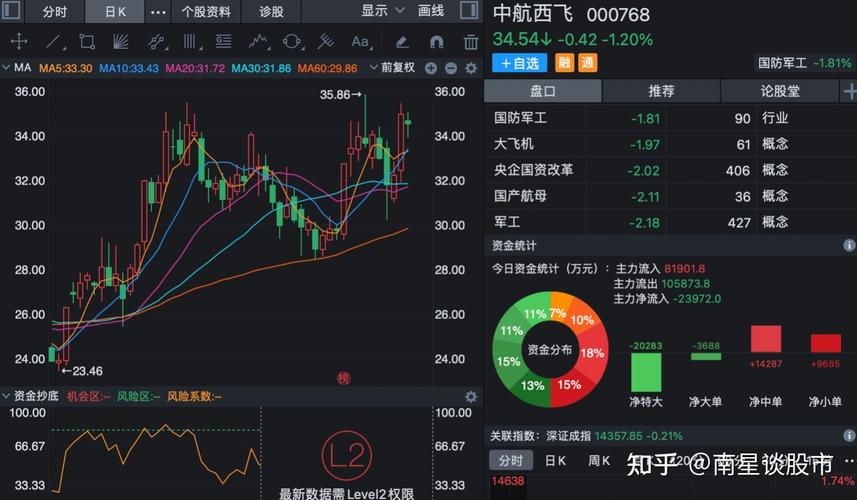Collapse the 资金抄底 indicator panel chevron

[x=7, y=396]
